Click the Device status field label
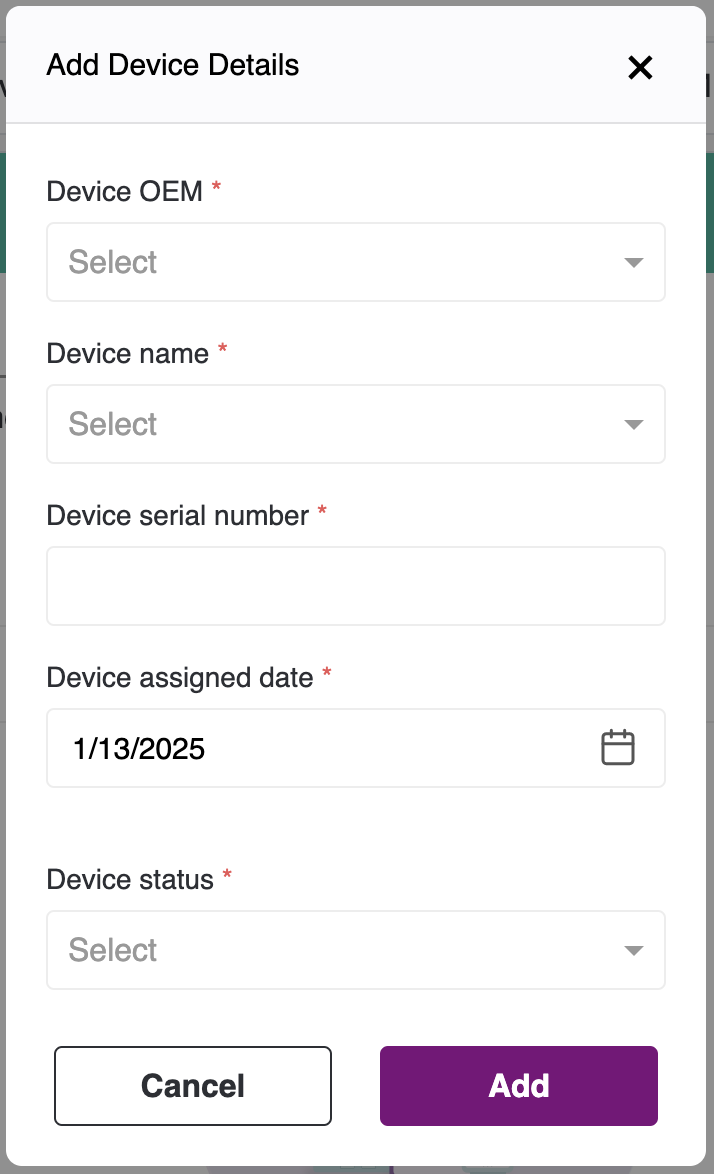Viewport: 714px width, 1174px height. tap(130, 879)
